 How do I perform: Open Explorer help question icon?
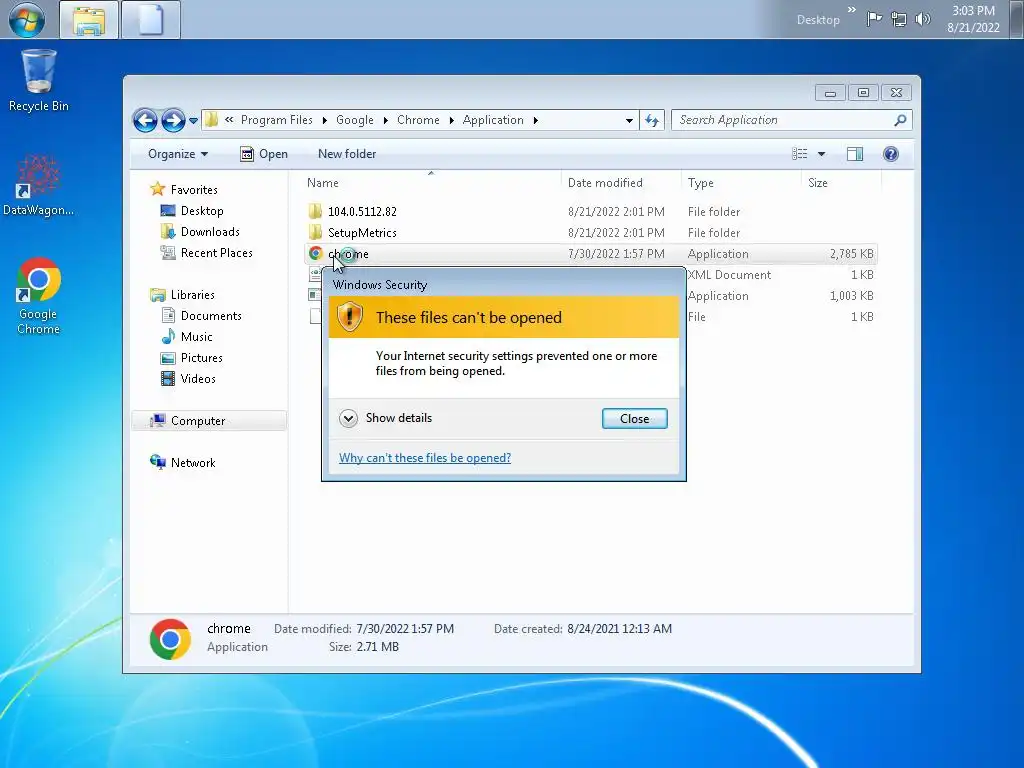pos(891,154)
